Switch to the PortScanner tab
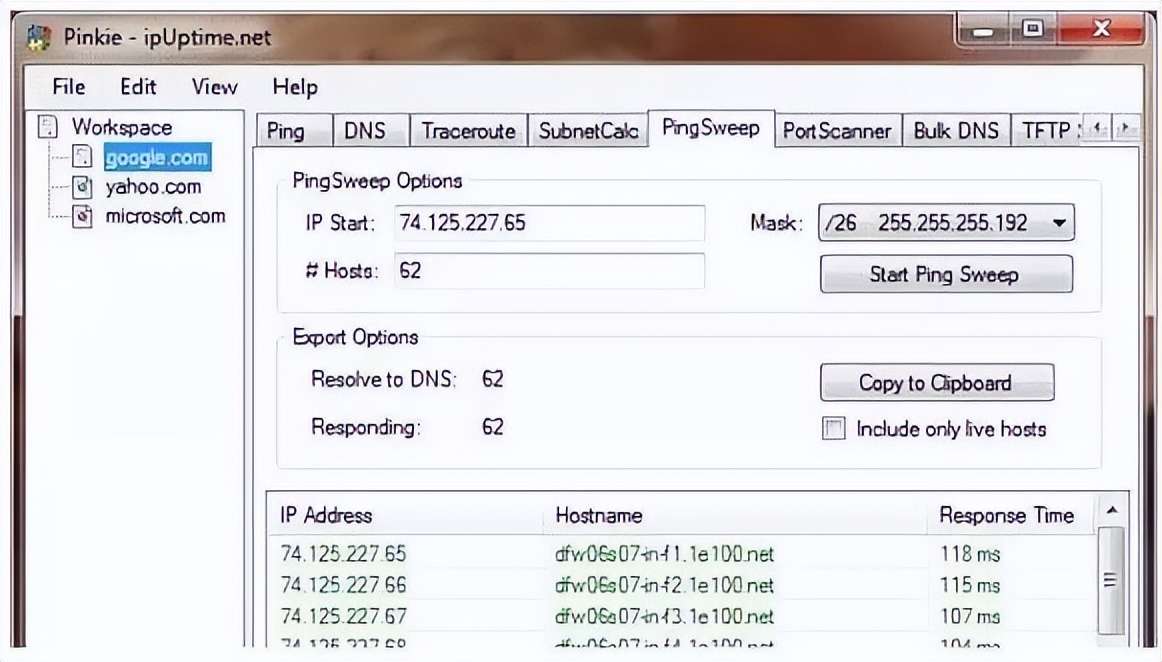1162x662 pixels. (x=837, y=131)
